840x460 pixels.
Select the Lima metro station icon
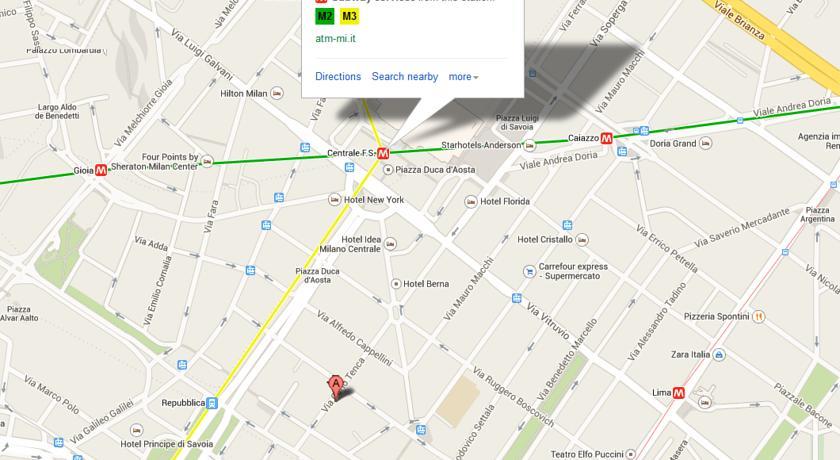coord(679,393)
